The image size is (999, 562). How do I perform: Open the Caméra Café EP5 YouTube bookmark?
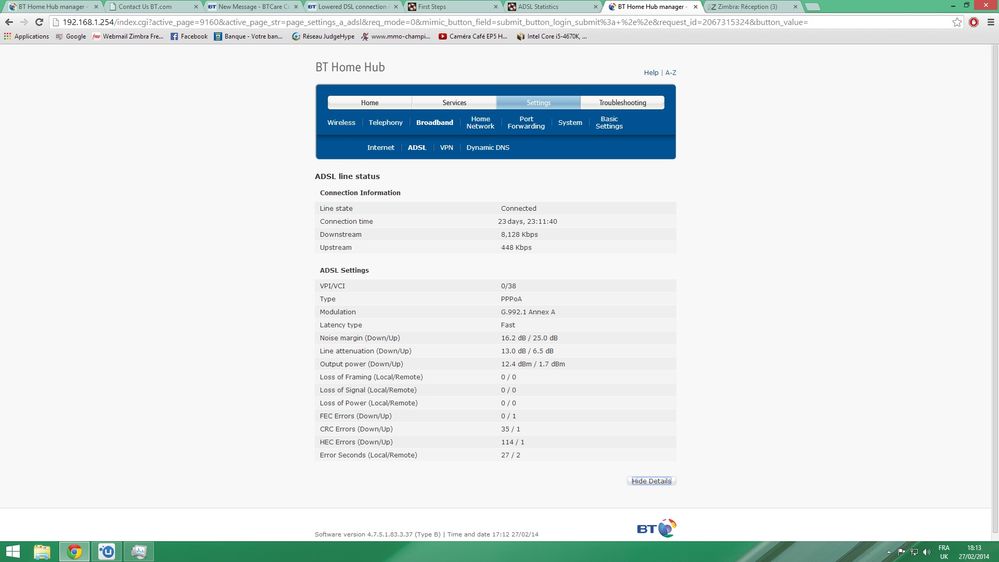473,36
